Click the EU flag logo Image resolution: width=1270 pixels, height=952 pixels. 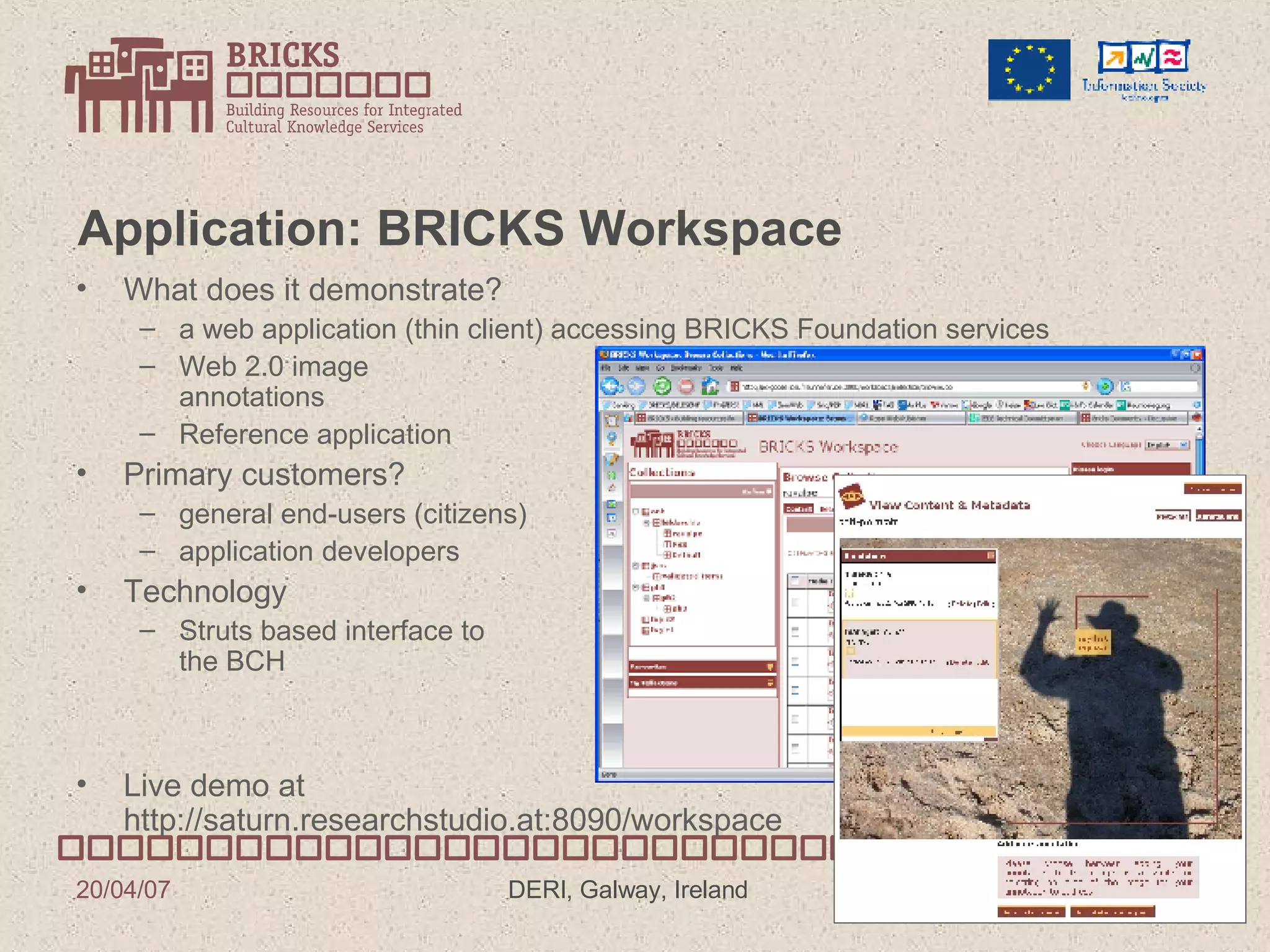[1029, 69]
